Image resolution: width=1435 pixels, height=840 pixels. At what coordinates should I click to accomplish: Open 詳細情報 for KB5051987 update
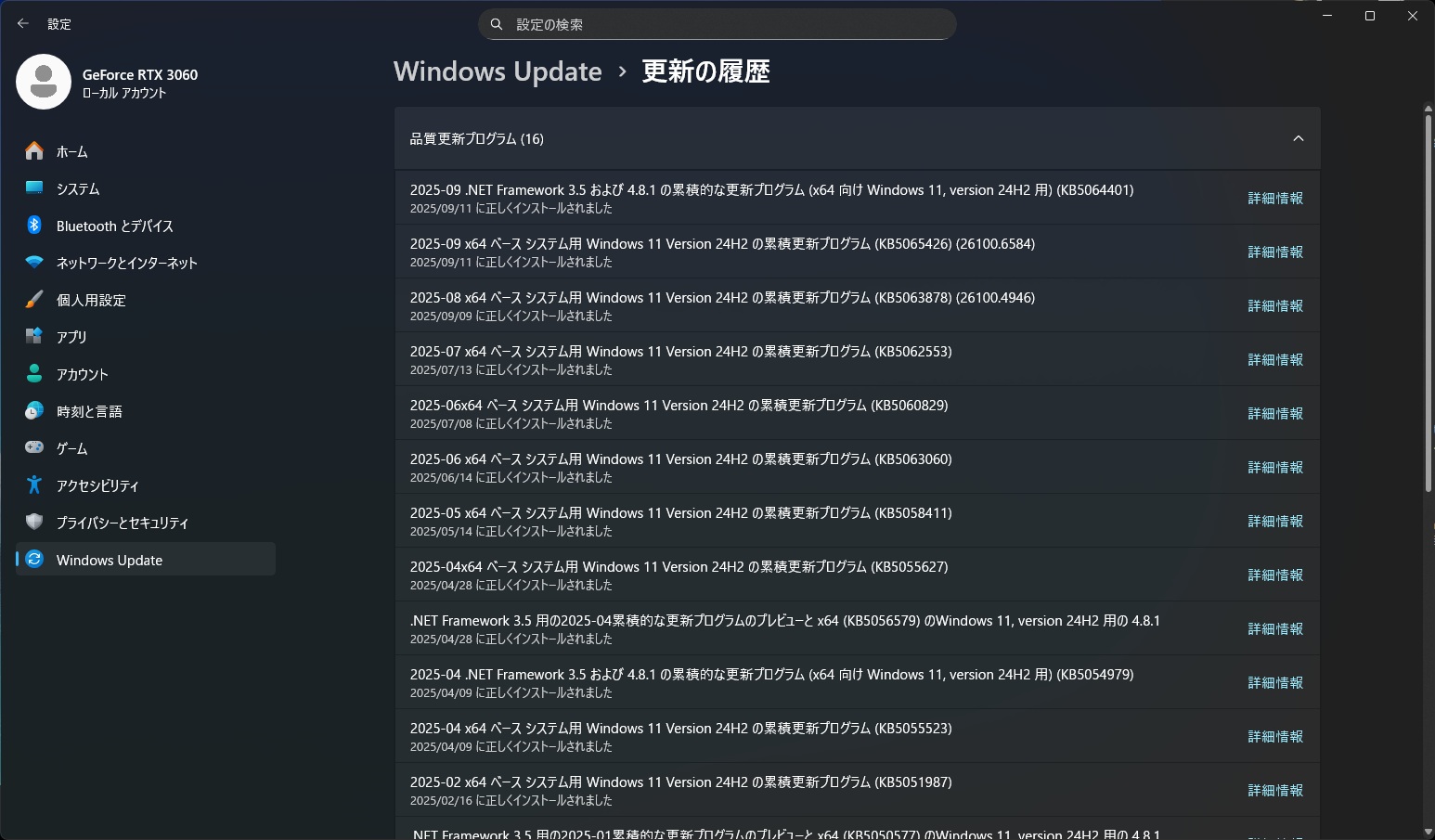(1275, 790)
